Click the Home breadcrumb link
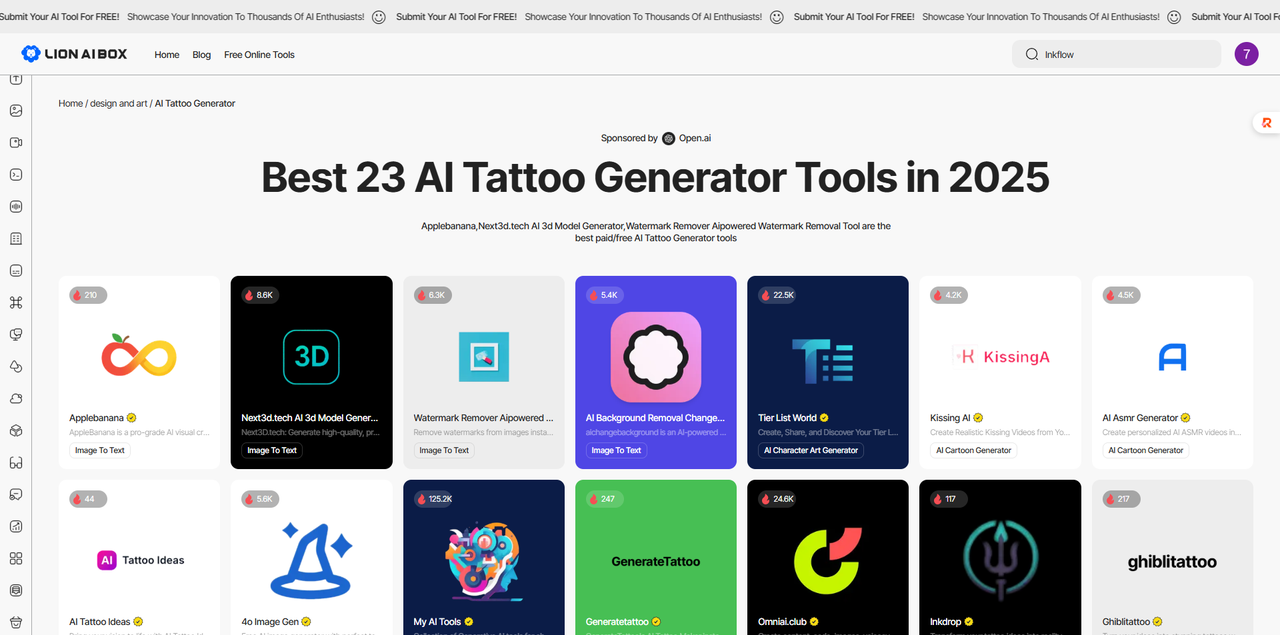 tap(70, 103)
